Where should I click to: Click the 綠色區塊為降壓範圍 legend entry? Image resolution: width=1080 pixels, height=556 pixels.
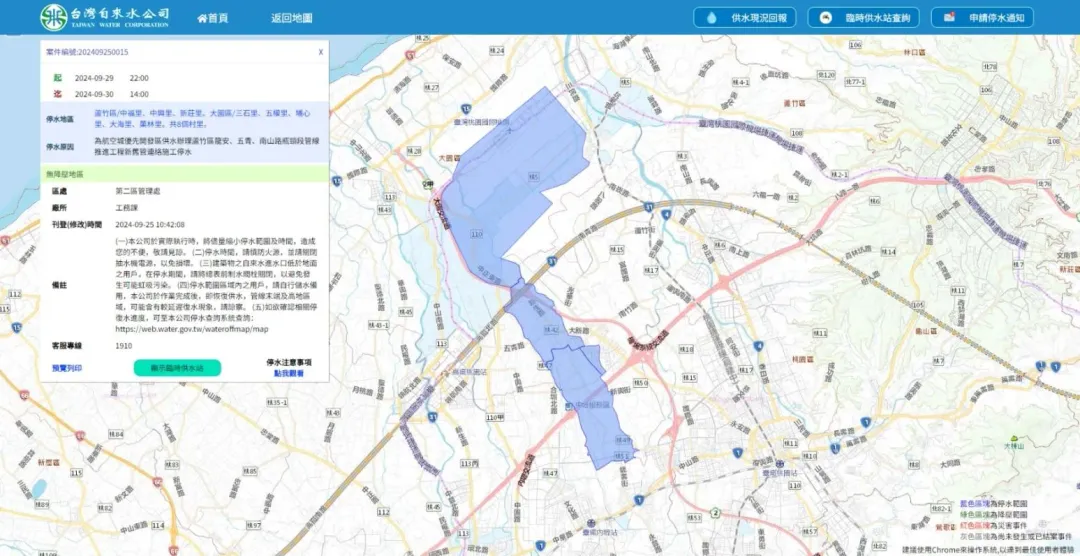(x=993, y=514)
